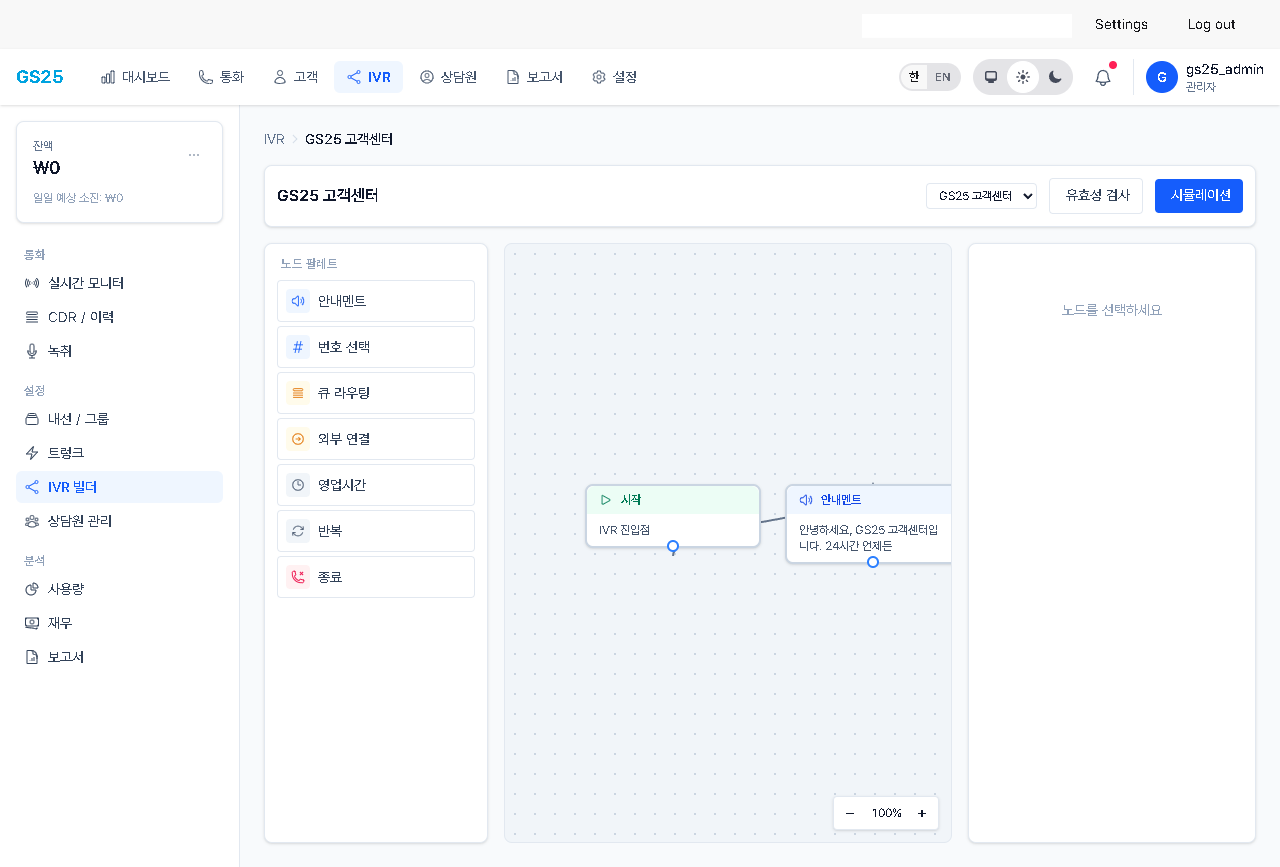Click the GS25 logo
The height and width of the screenshot is (867, 1280).
pyautogui.click(x=40, y=77)
